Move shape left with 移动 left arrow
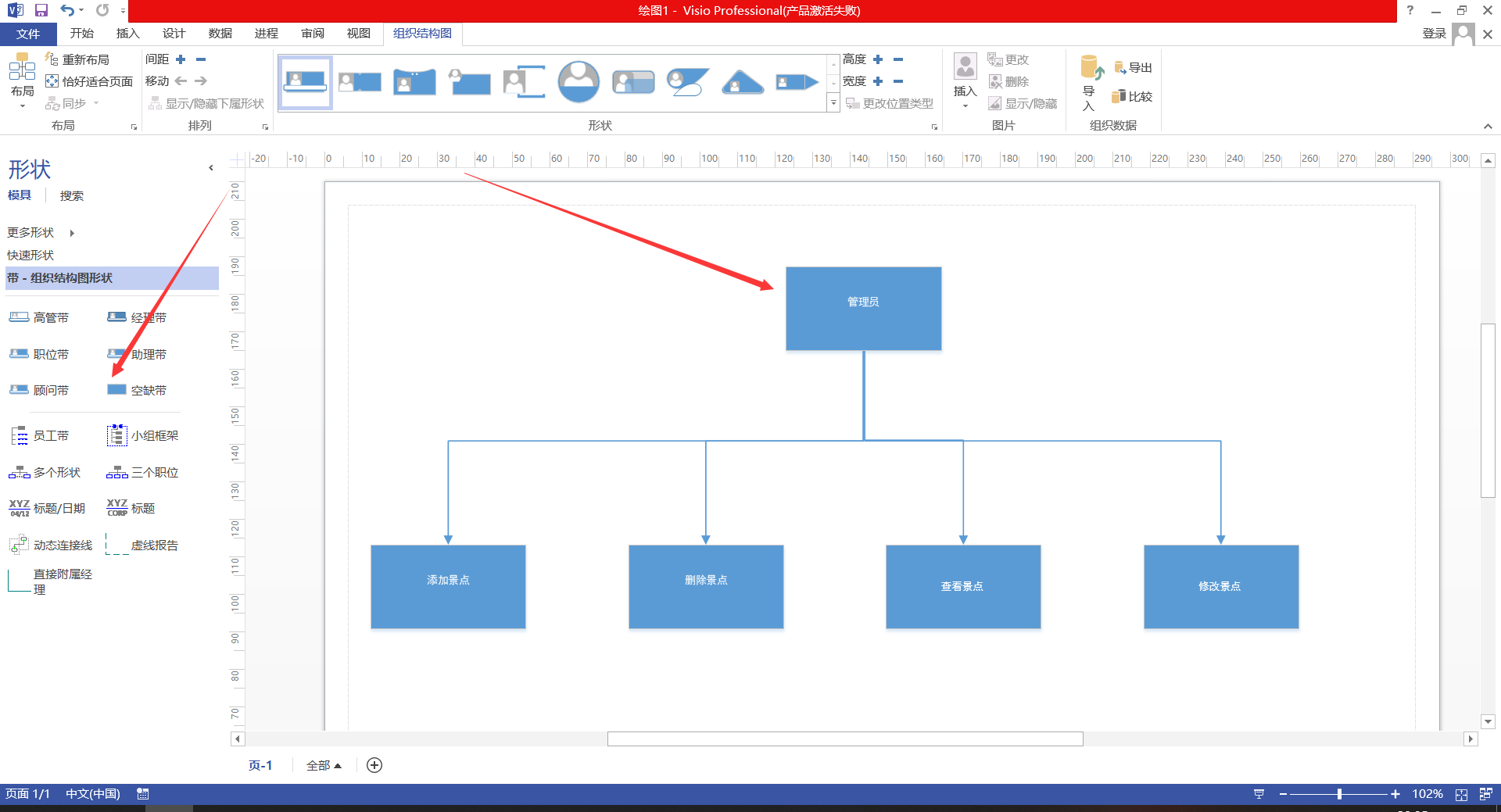Image resolution: width=1501 pixels, height=812 pixels. (x=181, y=80)
